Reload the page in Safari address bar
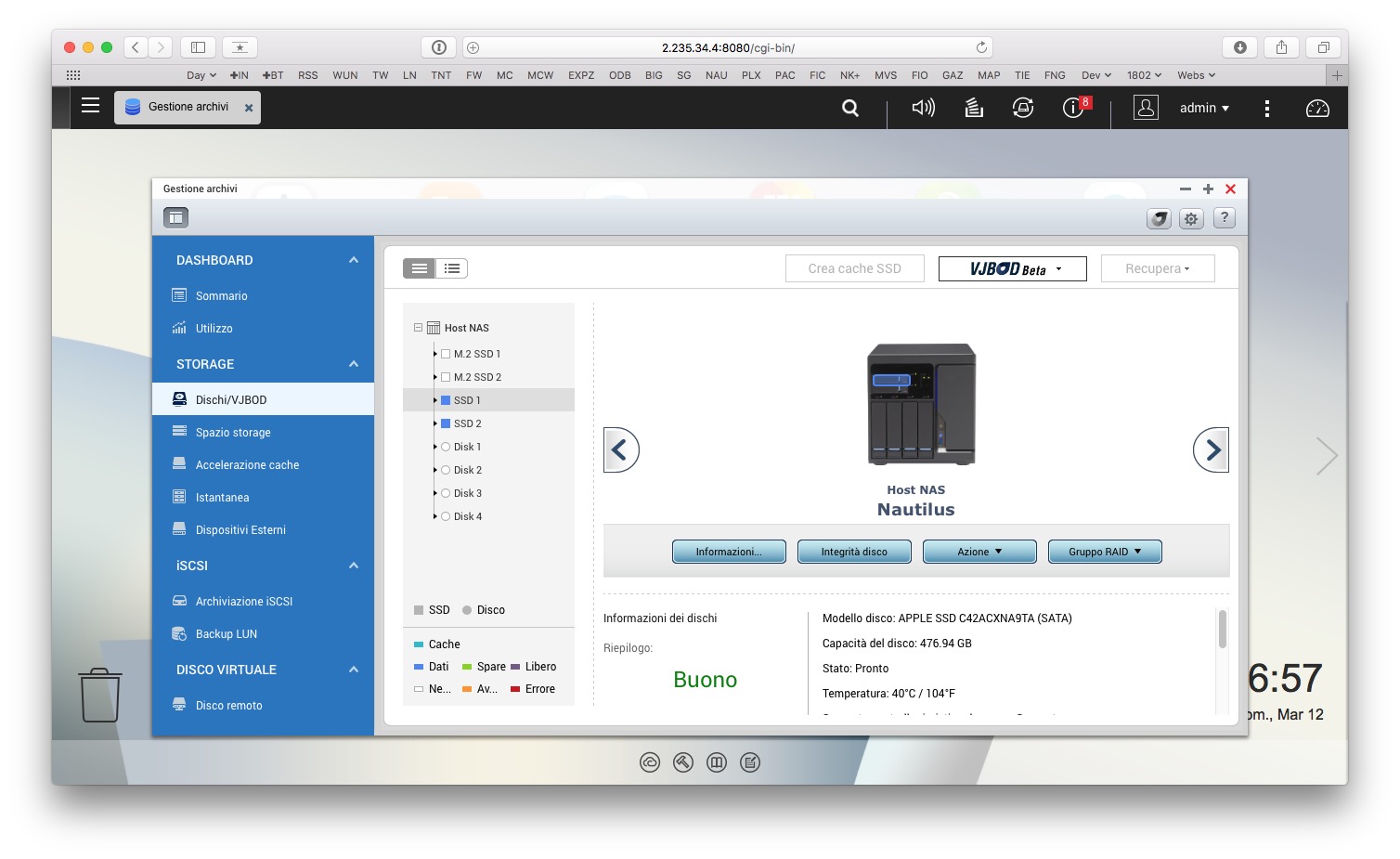This screenshot has height=859, width=1400. (981, 47)
